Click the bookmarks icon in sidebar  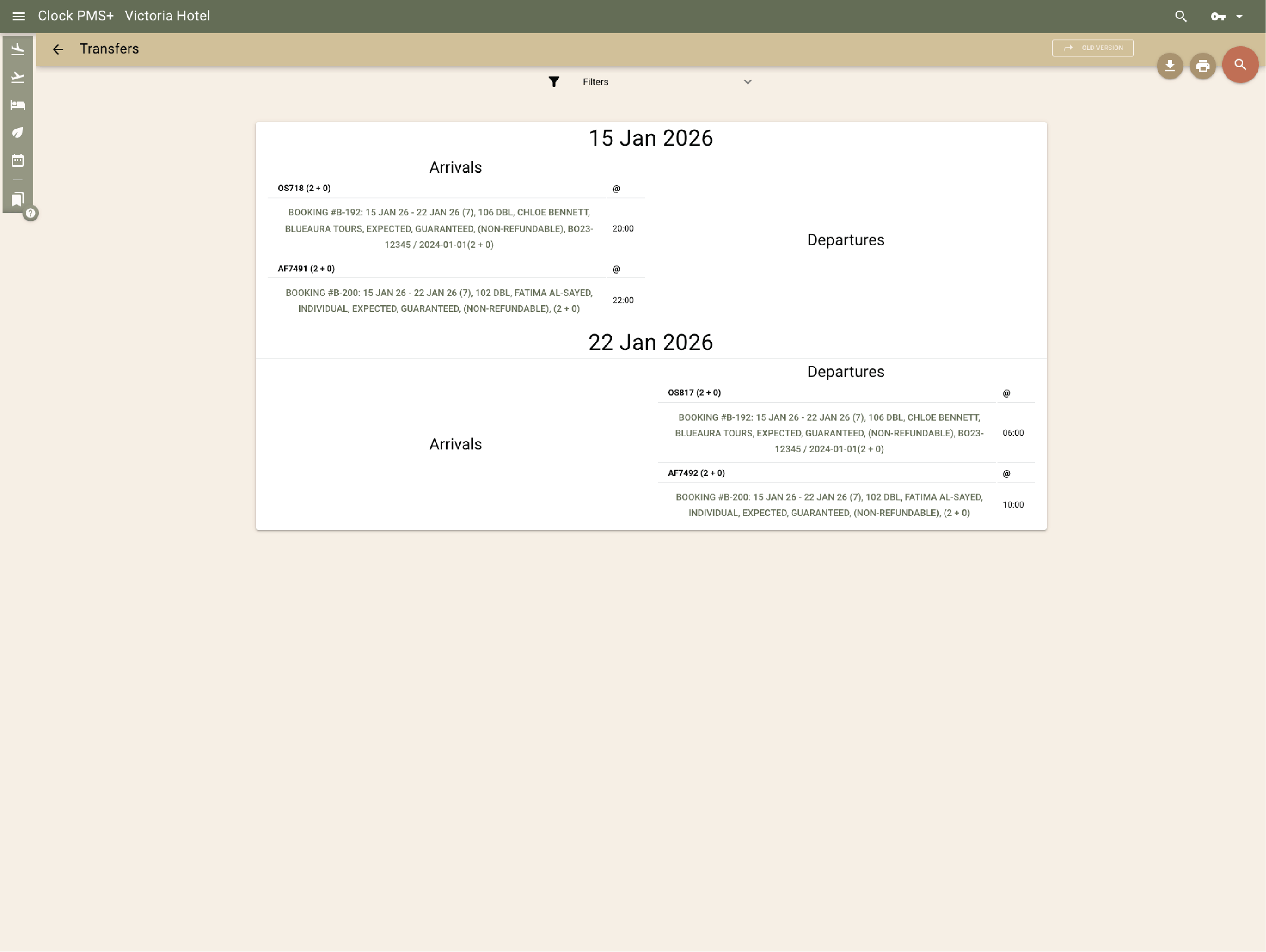(x=18, y=199)
